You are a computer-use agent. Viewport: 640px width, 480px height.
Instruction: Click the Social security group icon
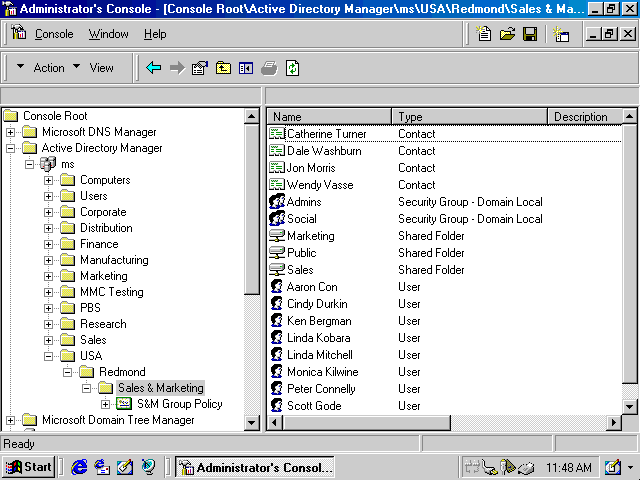point(277,219)
